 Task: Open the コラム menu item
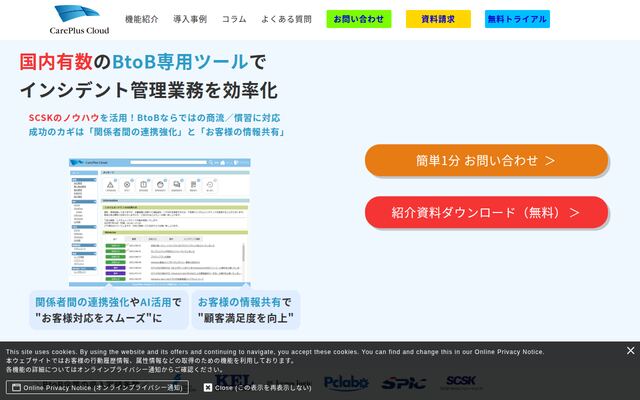click(x=234, y=19)
